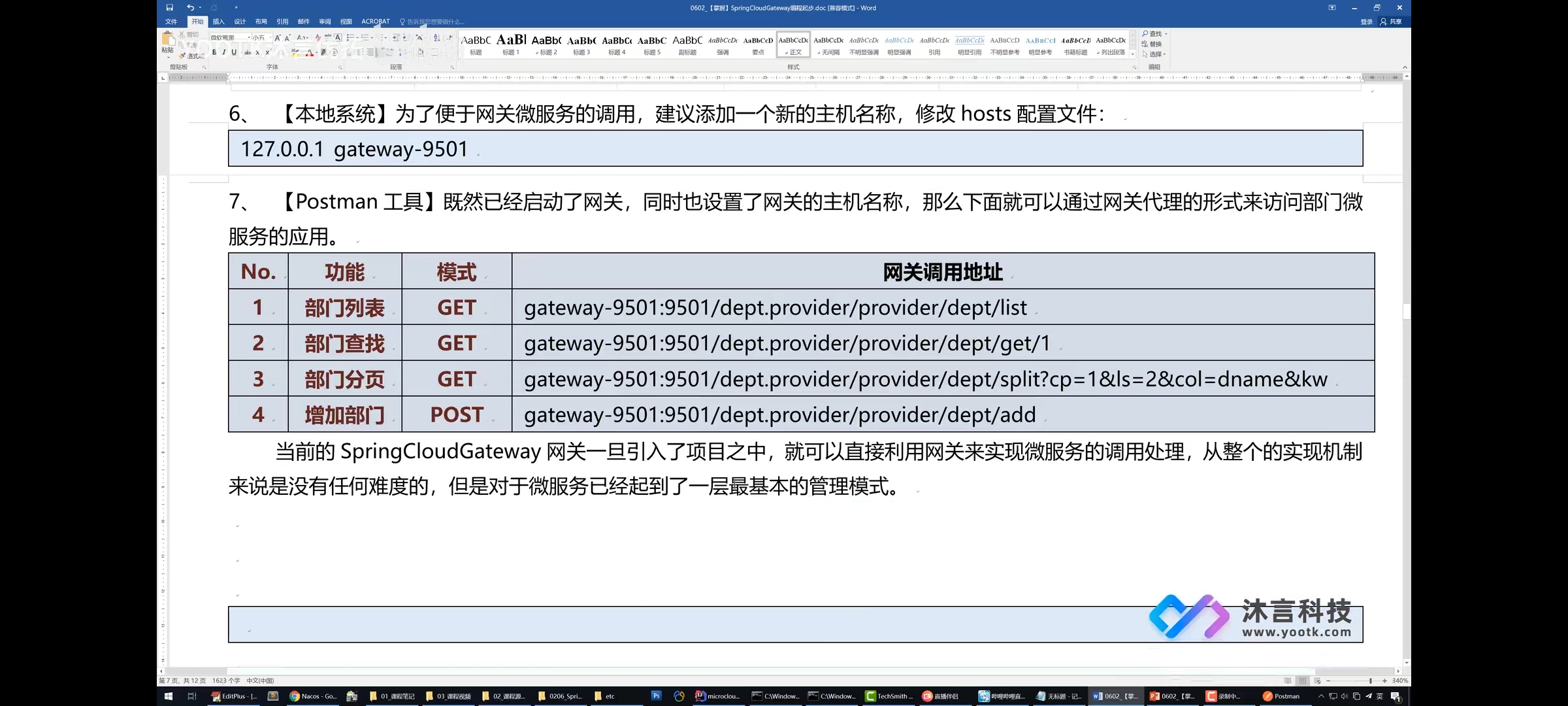
Task: Toggle Bold formatting
Action: (214, 52)
